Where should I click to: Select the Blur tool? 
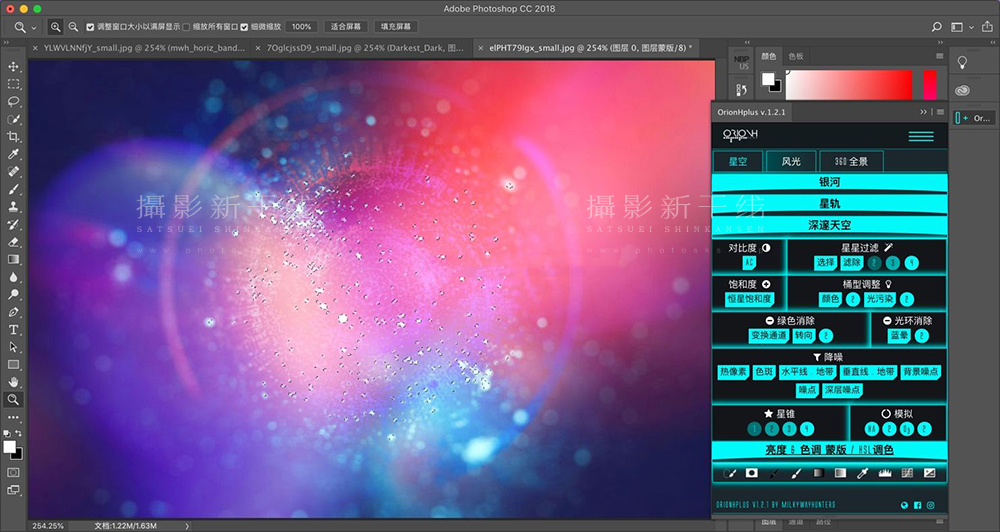pos(13,277)
